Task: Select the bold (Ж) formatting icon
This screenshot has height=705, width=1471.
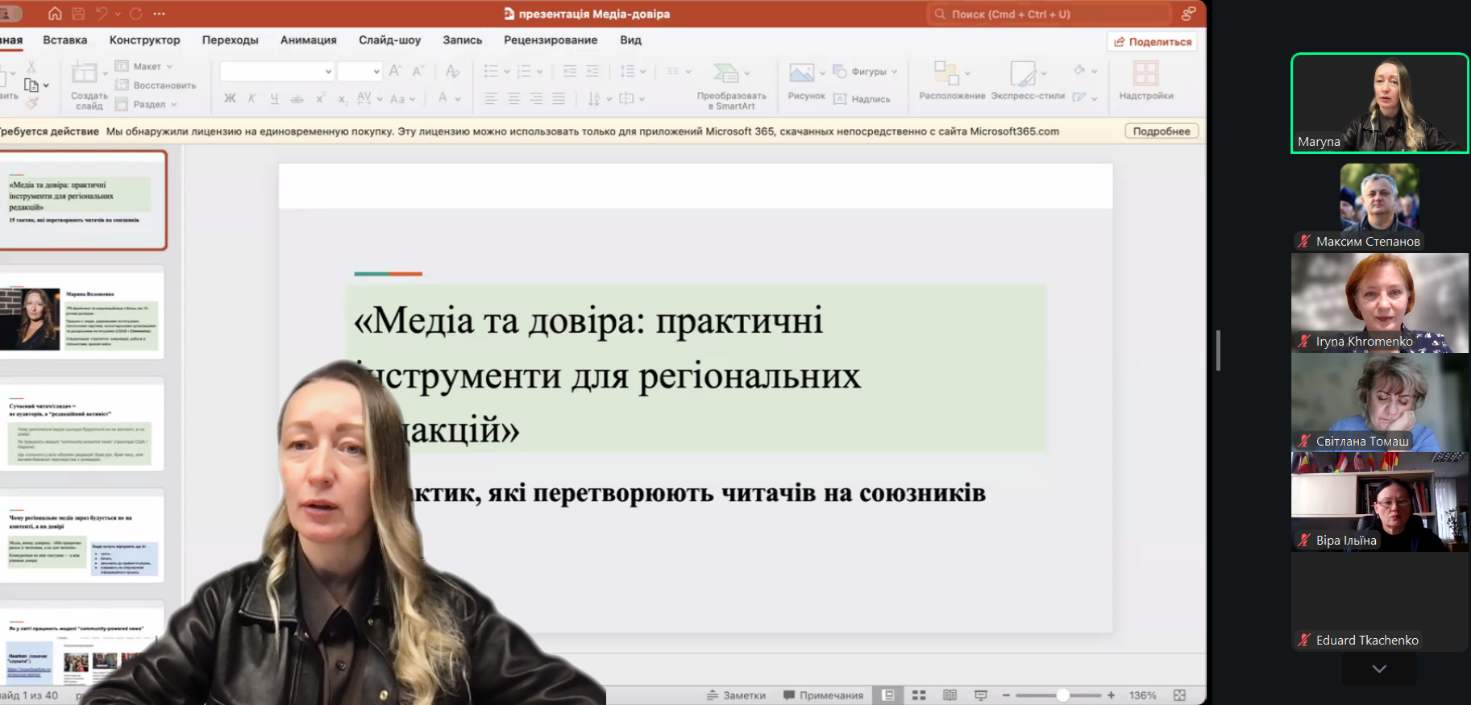Action: click(x=230, y=98)
